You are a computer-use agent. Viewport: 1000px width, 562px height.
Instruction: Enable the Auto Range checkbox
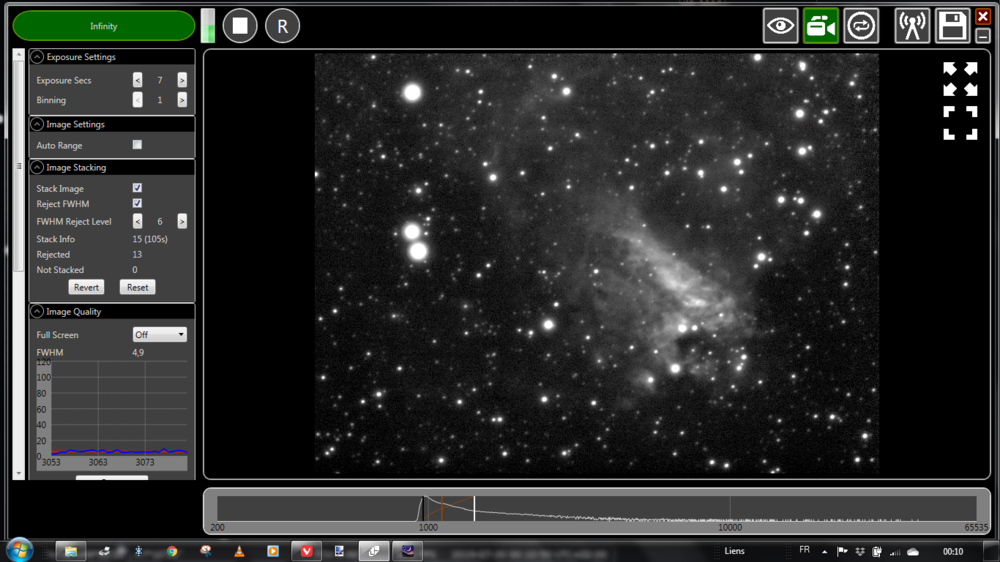(x=137, y=145)
